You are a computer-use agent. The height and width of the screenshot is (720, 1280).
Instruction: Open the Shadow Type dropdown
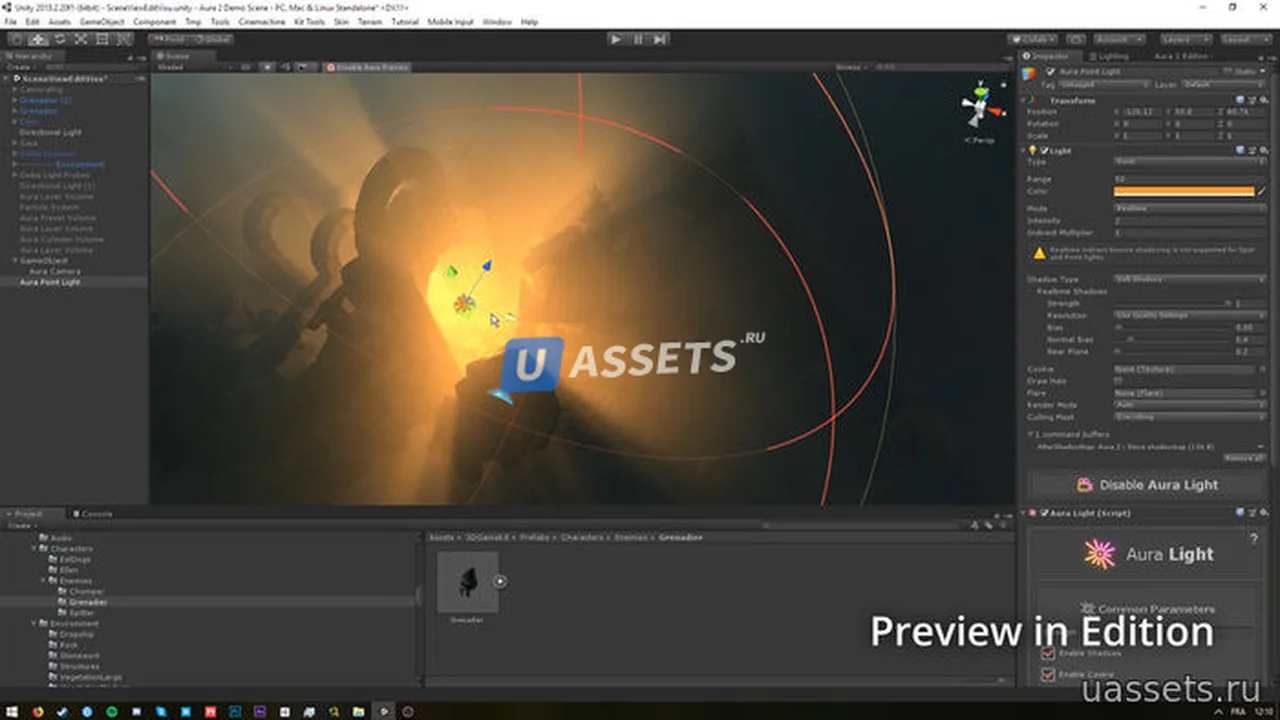pos(1190,279)
